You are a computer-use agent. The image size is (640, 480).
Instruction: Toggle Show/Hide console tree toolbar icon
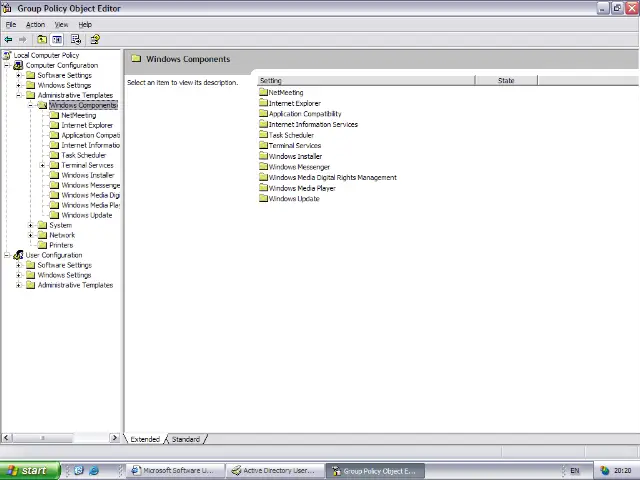coord(57,40)
